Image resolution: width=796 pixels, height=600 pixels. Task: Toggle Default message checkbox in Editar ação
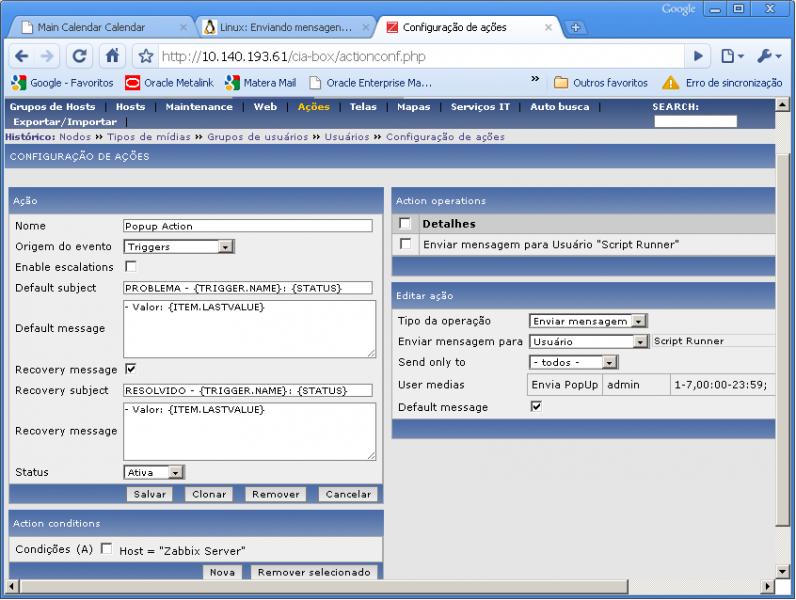[x=536, y=407]
